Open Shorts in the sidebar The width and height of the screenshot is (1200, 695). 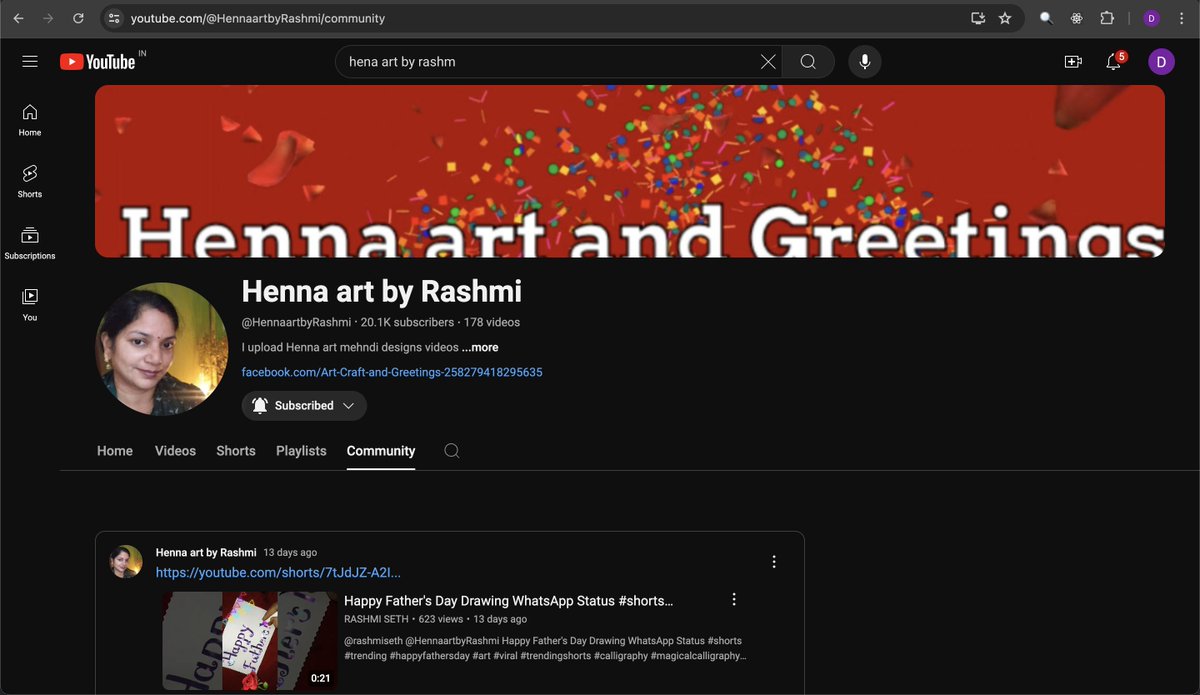(x=30, y=182)
